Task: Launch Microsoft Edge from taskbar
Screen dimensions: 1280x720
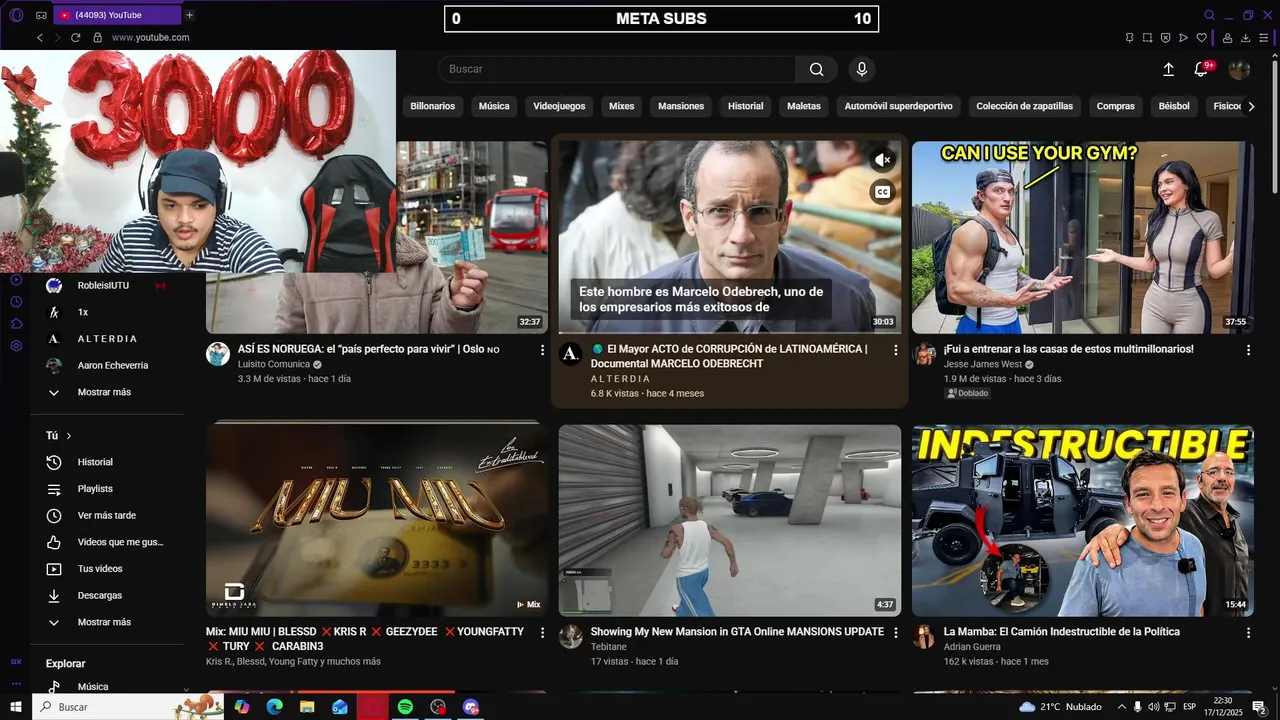Action: pos(274,707)
